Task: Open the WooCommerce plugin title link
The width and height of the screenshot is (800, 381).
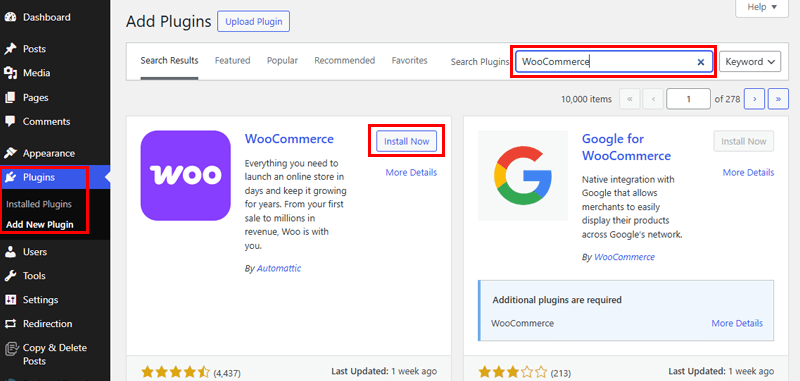Action: coord(289,139)
